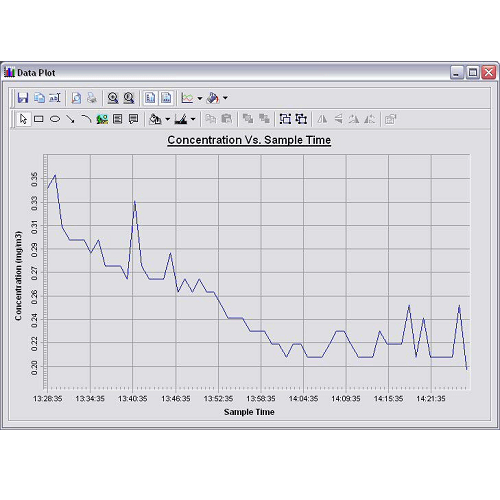This screenshot has height=500, width=500.
Task: Activate the pointer selection tool
Action: pos(23,119)
